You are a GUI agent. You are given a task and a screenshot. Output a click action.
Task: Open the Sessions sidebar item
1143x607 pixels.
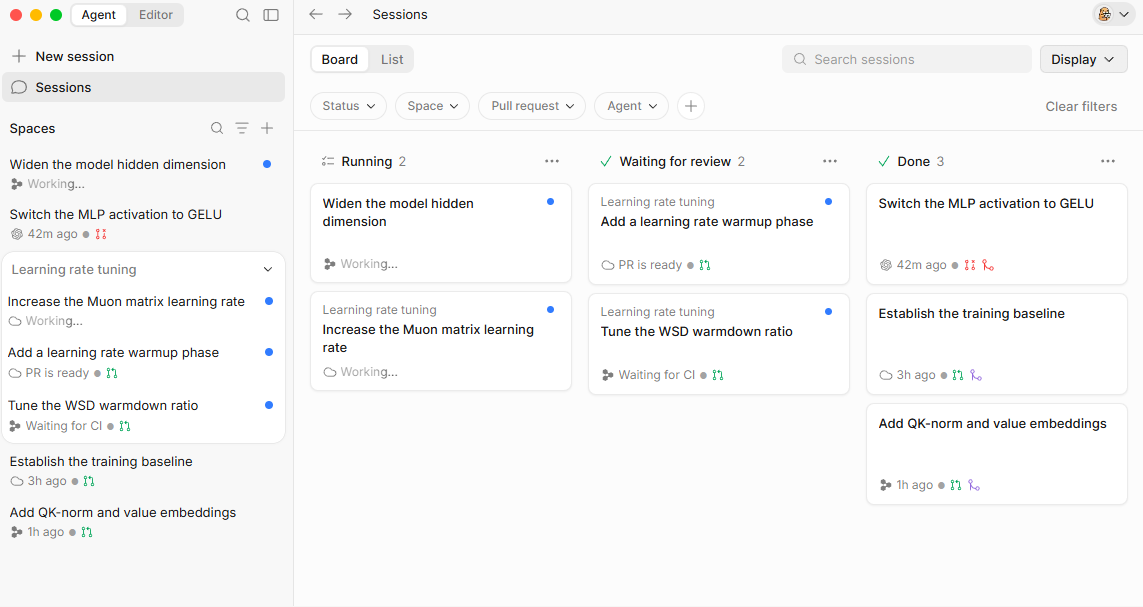click(x=144, y=87)
